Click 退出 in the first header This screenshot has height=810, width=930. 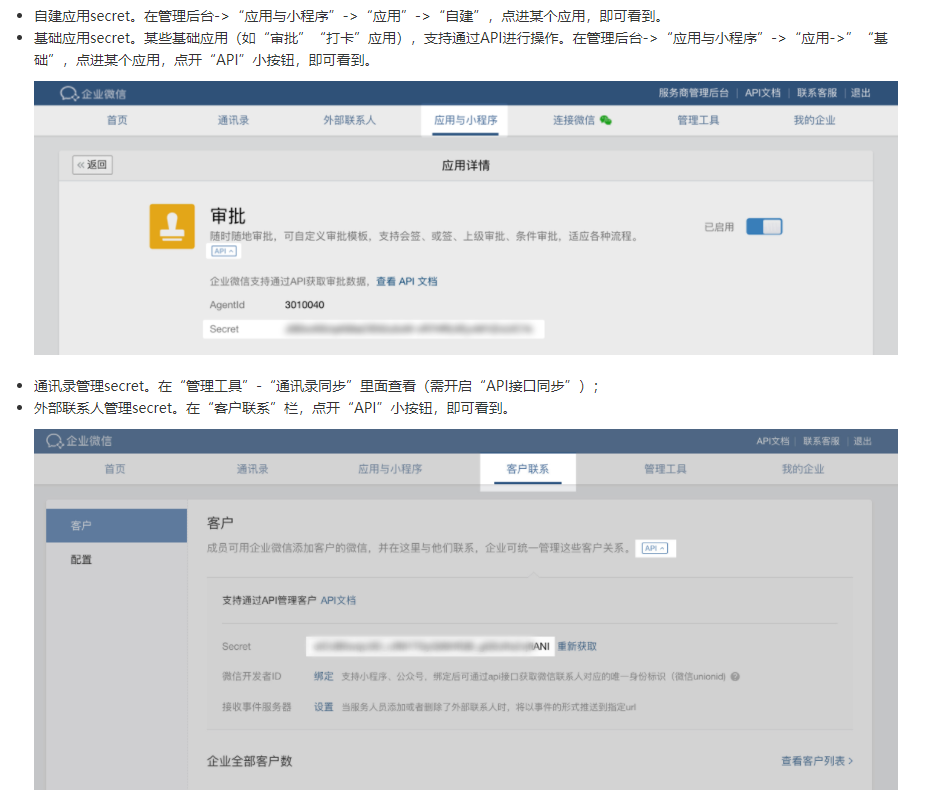click(x=861, y=93)
